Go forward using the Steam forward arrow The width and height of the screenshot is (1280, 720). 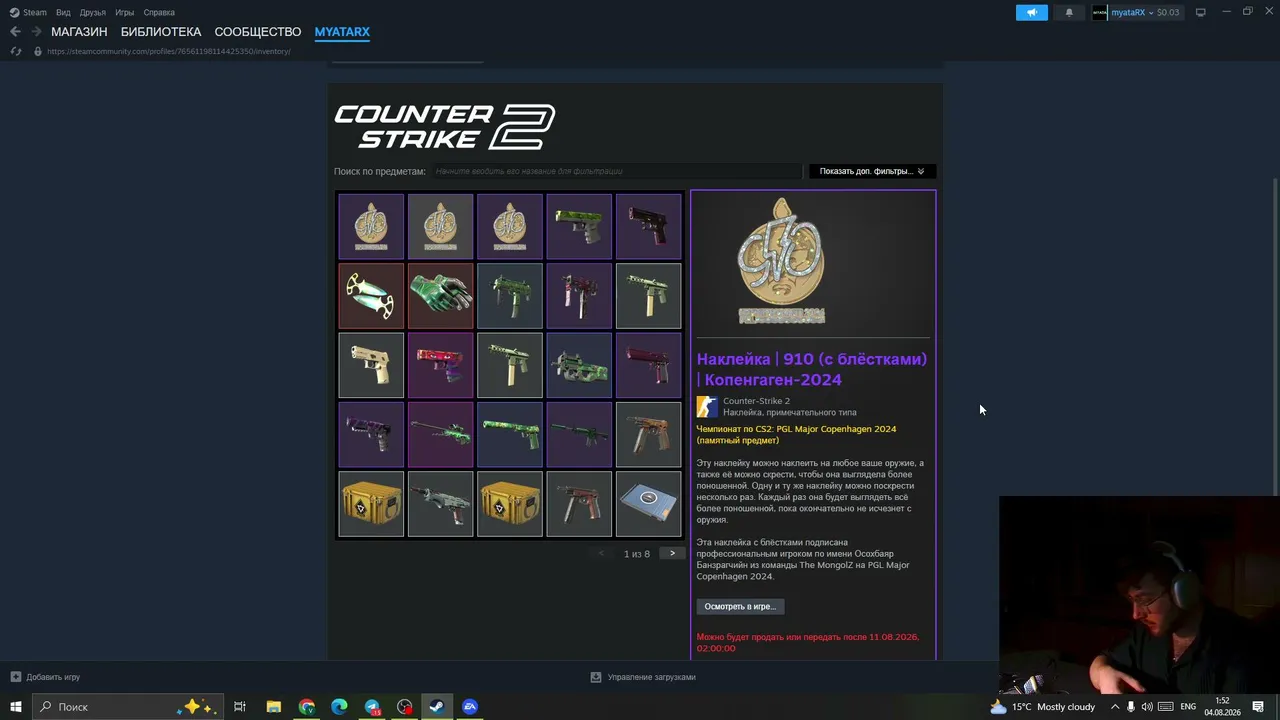pos(36,32)
